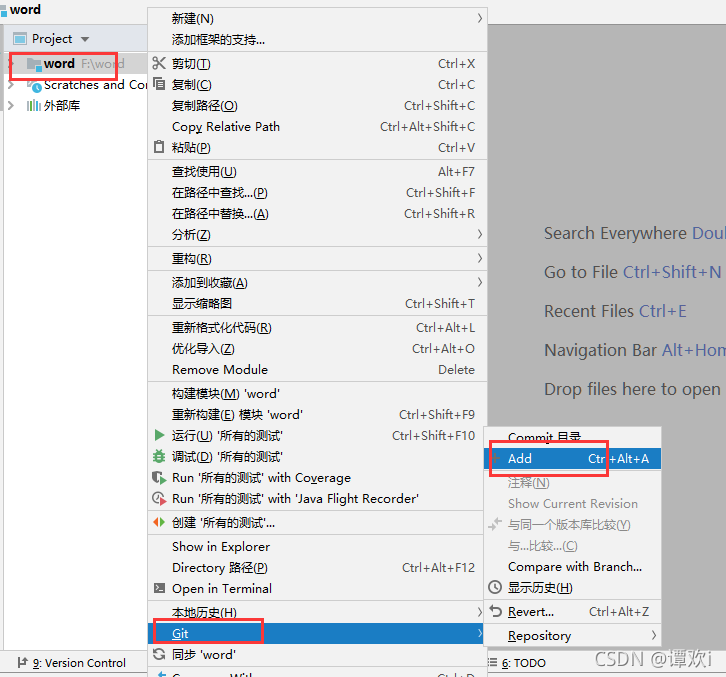
Task: Open the 添加到收藏(A) submenu
Action: click(317, 282)
